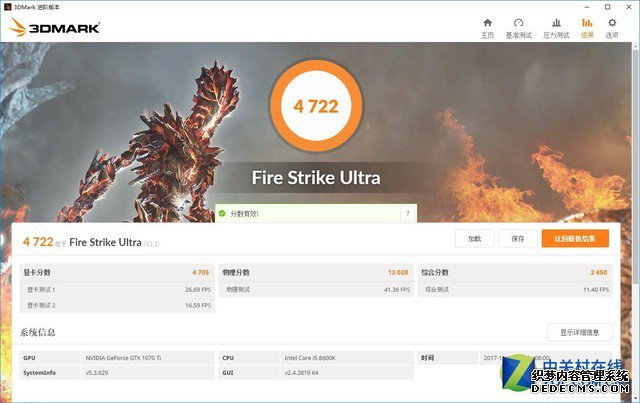Viewport: 640px width, 403px height.
Task: Click the 4 722 score circle
Action: tap(316, 106)
